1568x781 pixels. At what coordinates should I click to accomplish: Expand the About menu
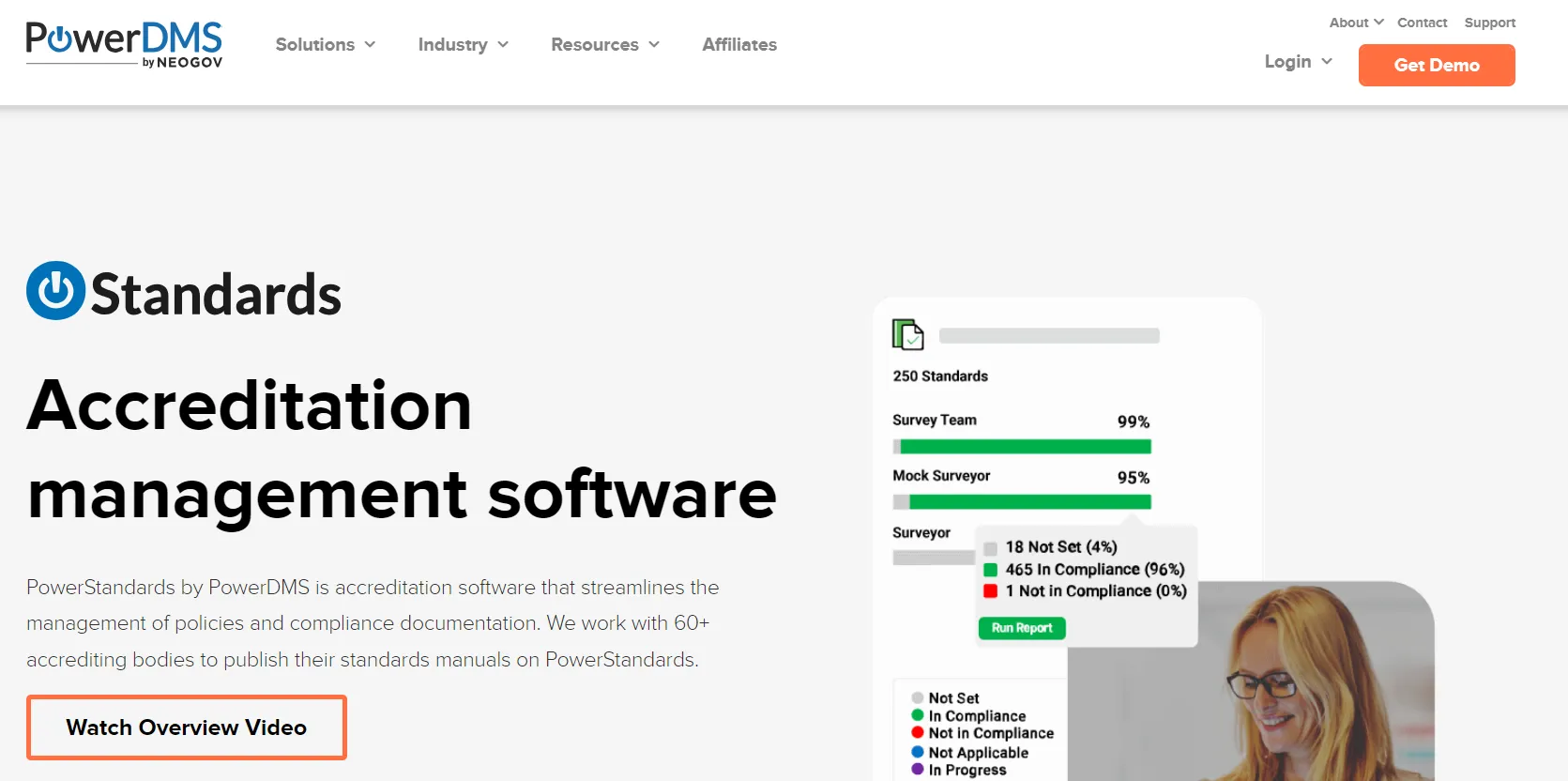pos(1356,23)
